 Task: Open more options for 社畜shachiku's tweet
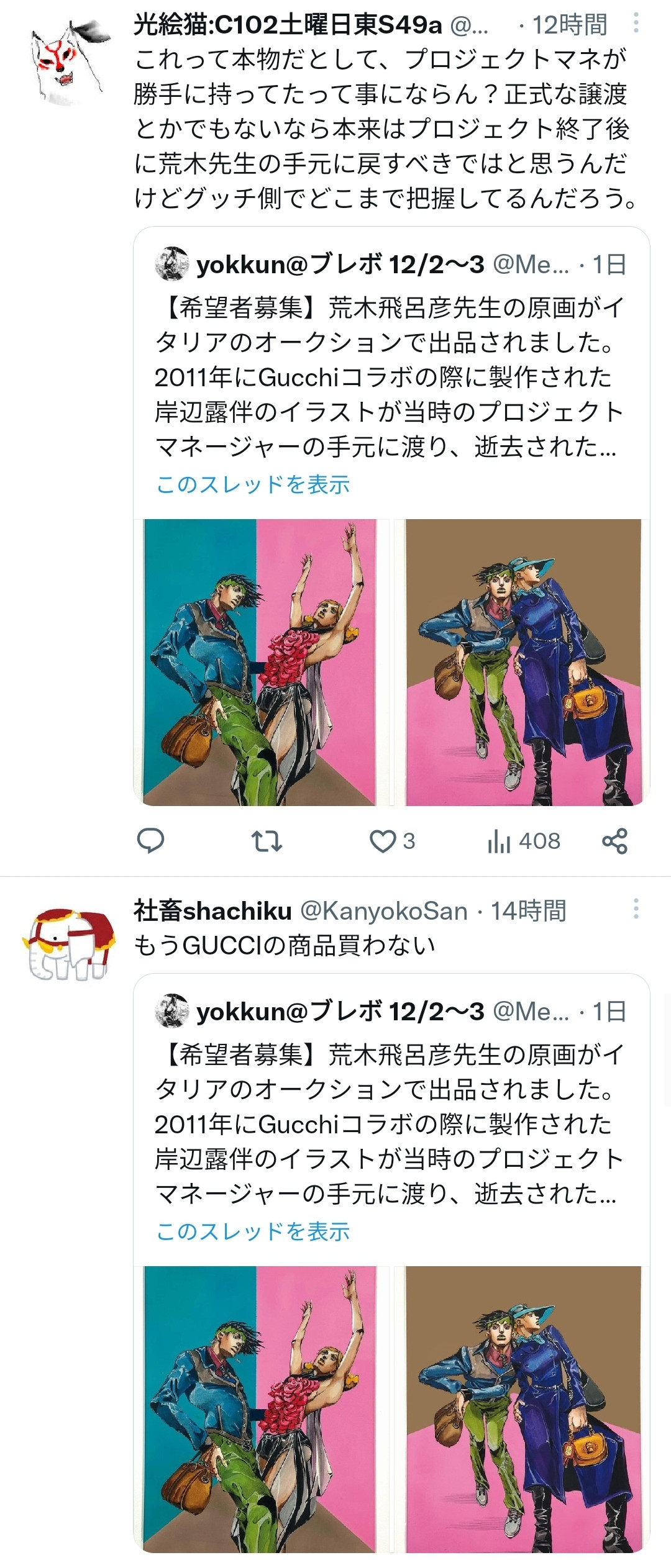pyautogui.click(x=636, y=909)
